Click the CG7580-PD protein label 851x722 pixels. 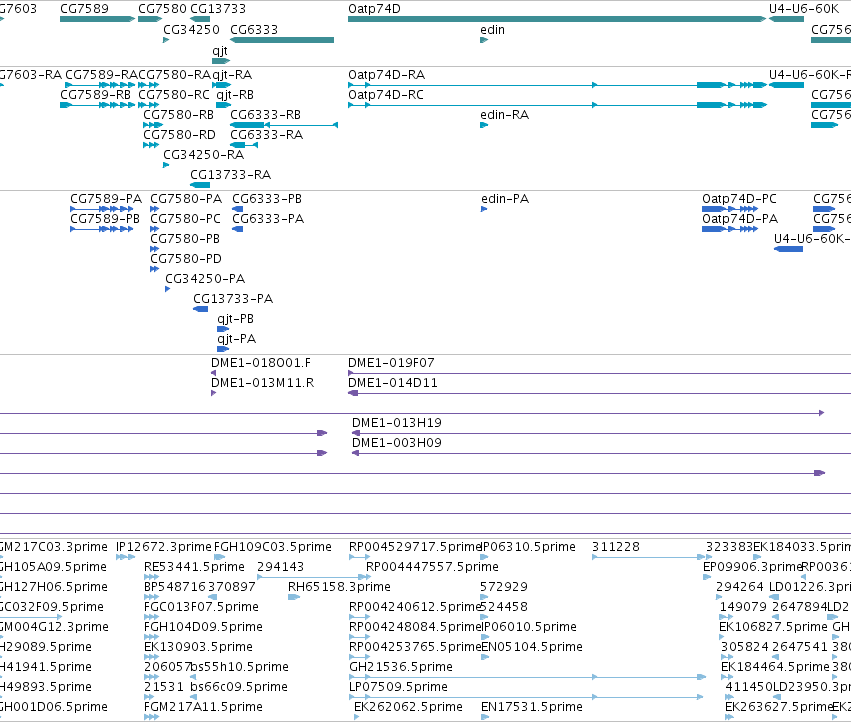pos(186,258)
